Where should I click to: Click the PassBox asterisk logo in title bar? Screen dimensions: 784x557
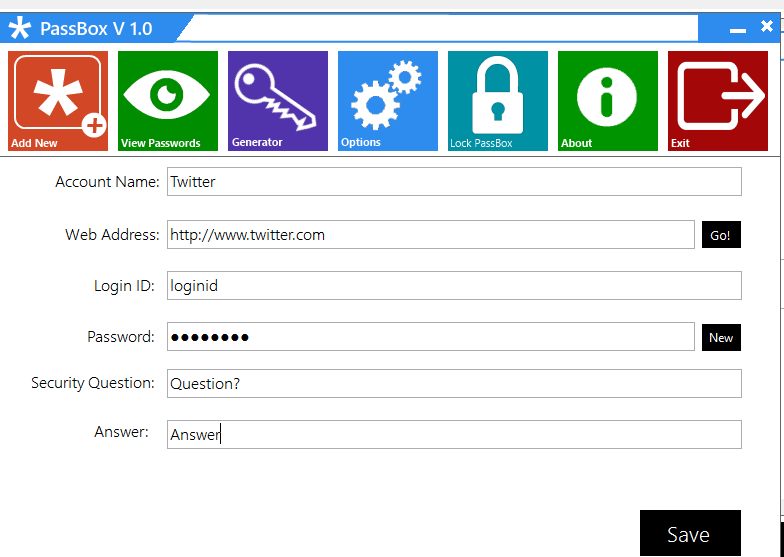click(x=20, y=28)
